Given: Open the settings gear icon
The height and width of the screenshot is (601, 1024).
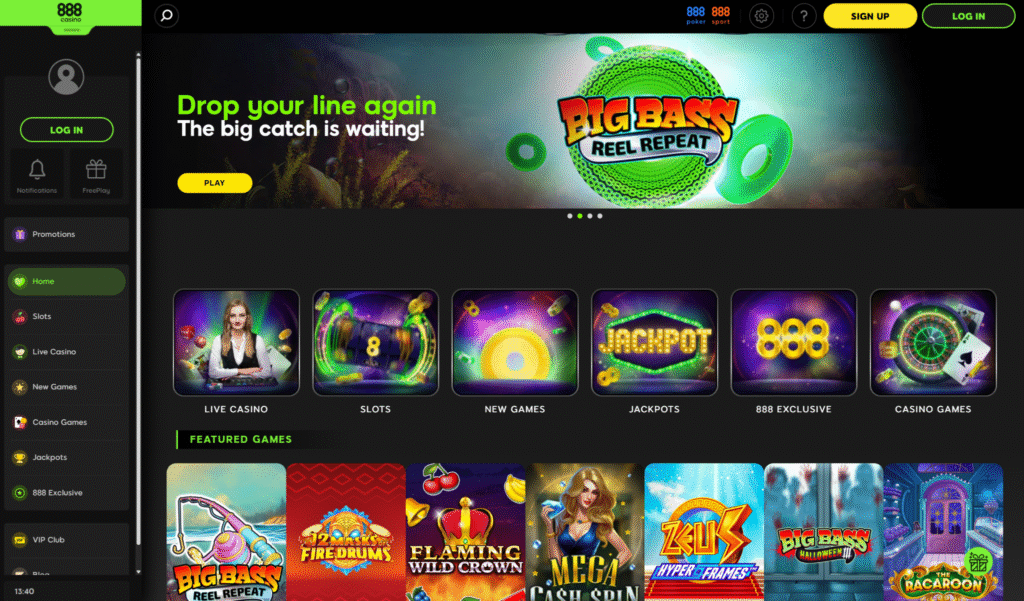Looking at the screenshot, I should [x=761, y=16].
